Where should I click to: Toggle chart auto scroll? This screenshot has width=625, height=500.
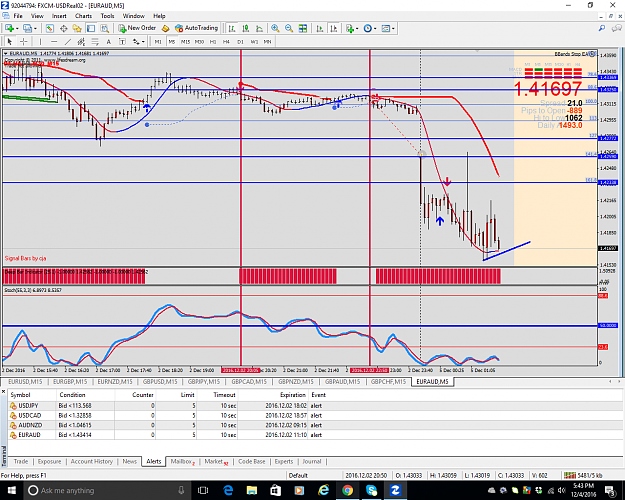pos(320,28)
